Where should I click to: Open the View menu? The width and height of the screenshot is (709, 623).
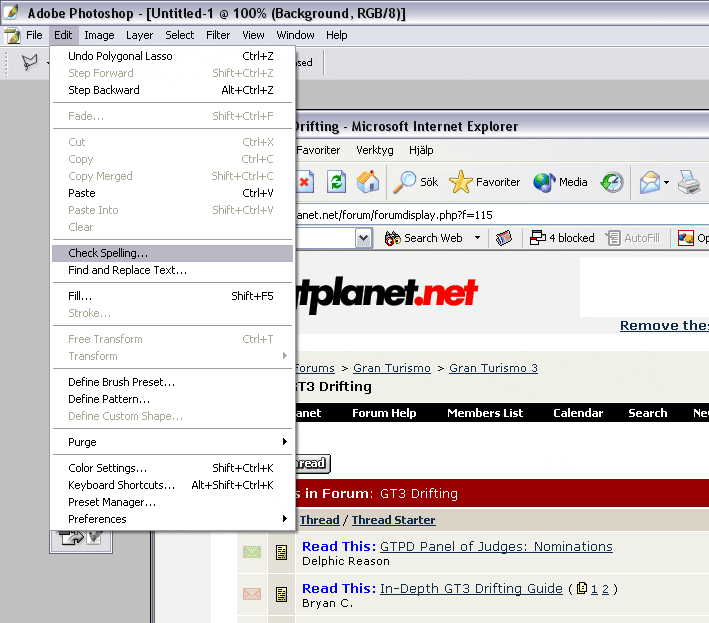253,35
